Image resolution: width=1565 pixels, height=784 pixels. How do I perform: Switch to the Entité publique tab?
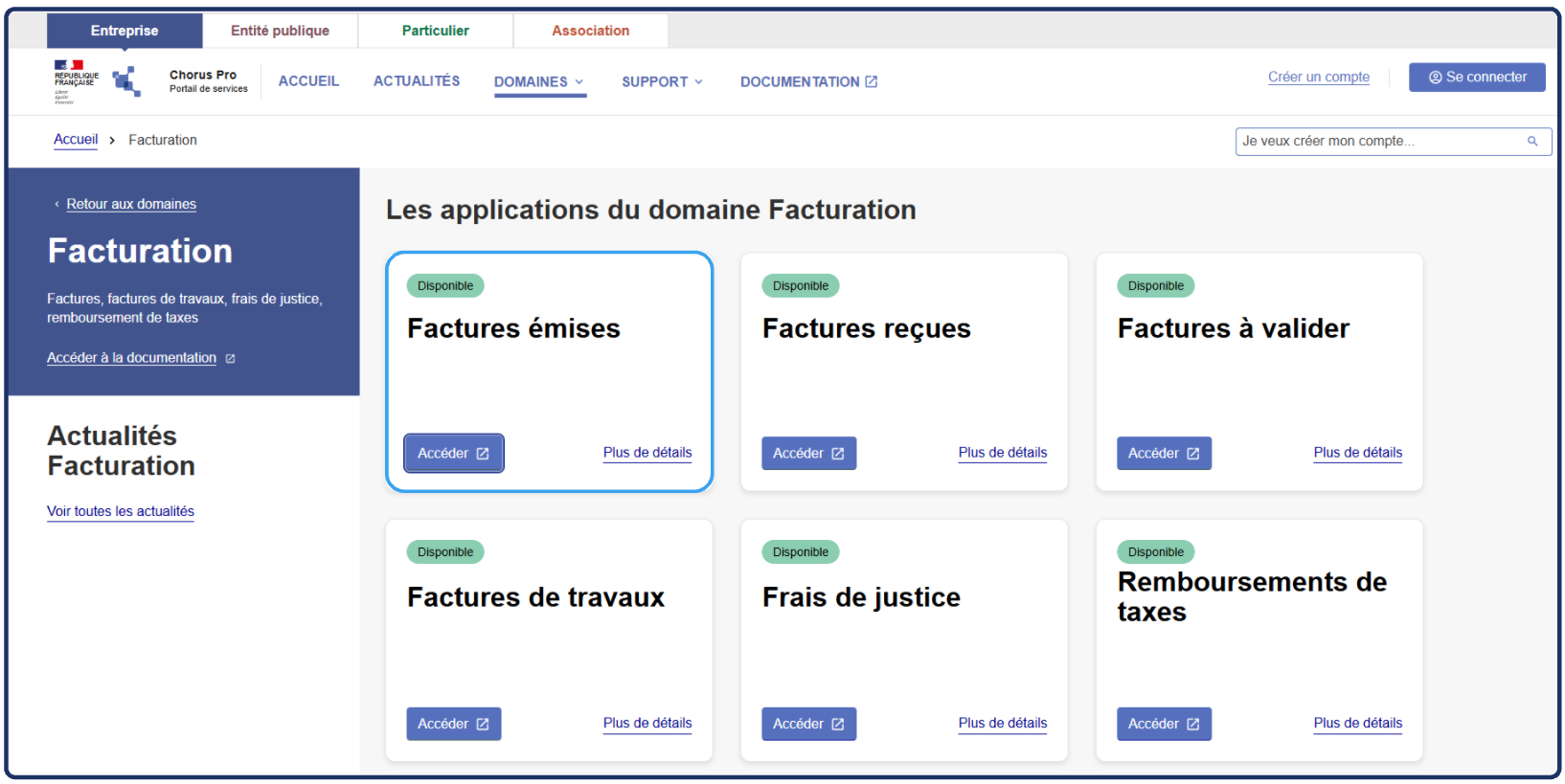[280, 31]
